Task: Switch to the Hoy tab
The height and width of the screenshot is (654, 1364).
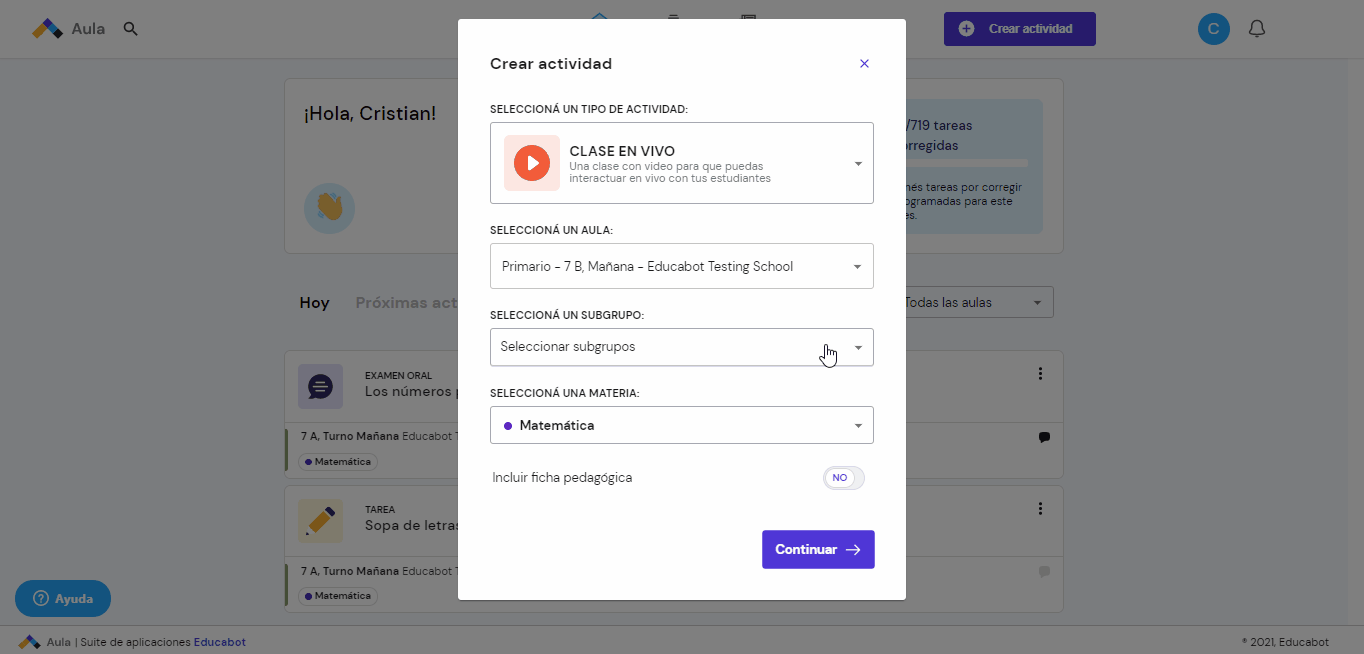Action: (x=314, y=302)
